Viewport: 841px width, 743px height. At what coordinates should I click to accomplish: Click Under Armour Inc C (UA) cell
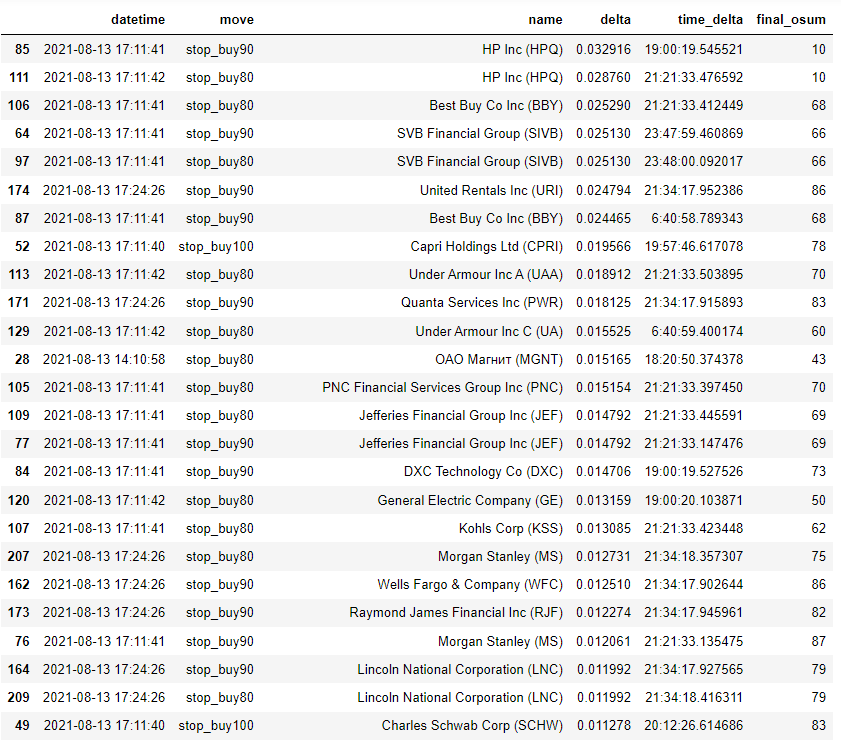pyautogui.click(x=489, y=332)
